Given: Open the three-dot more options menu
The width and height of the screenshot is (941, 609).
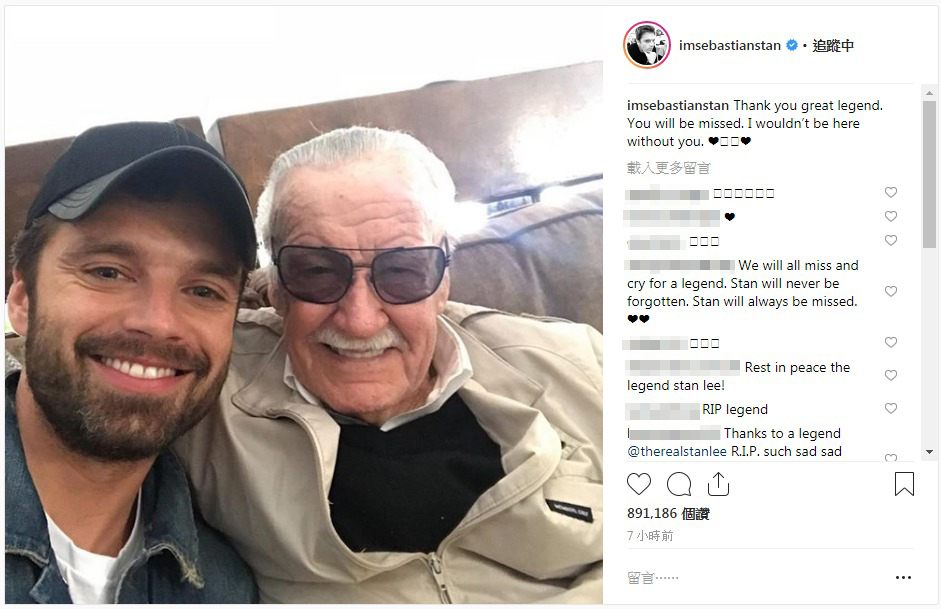Looking at the screenshot, I should [903, 578].
